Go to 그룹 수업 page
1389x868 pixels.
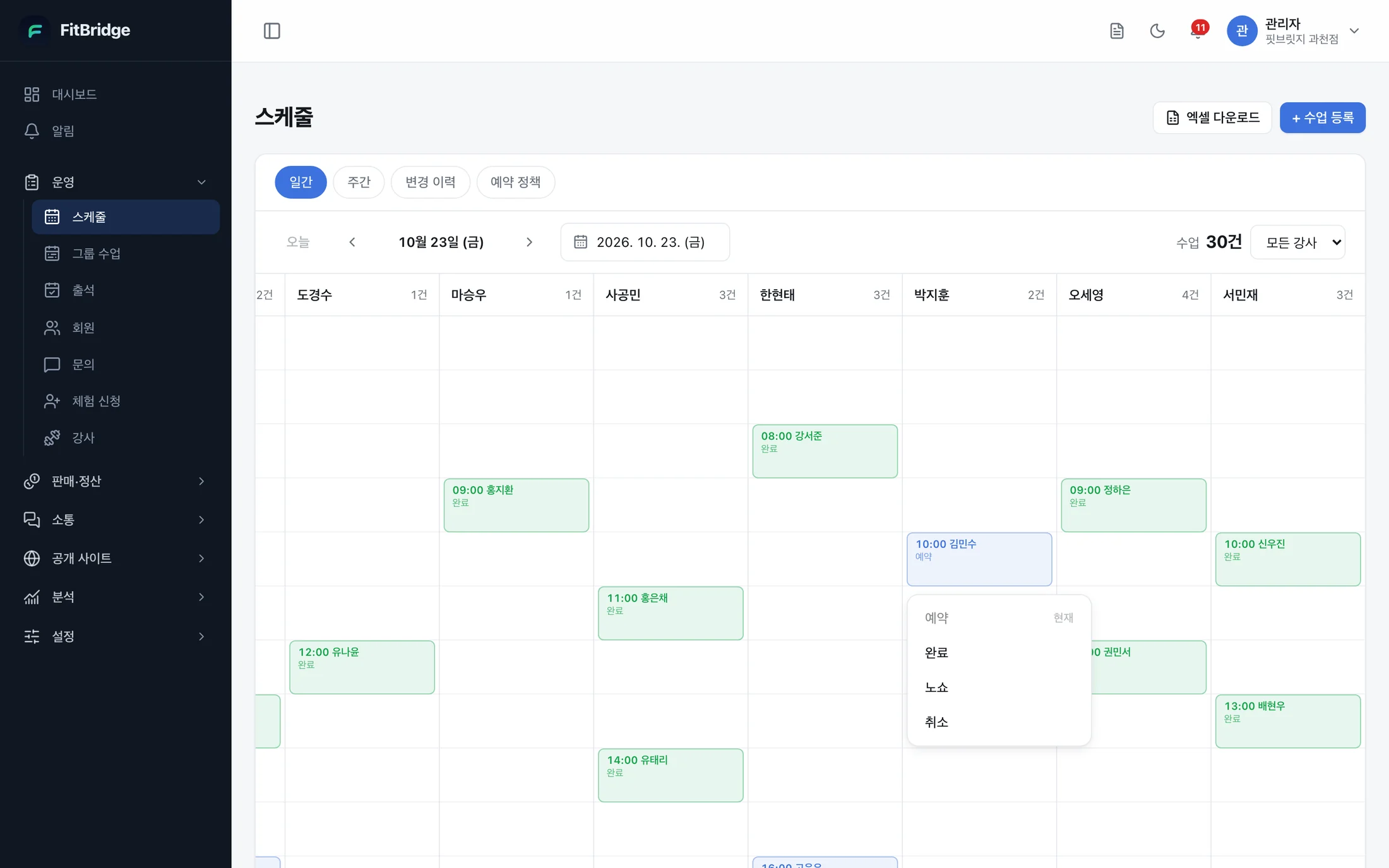[126, 253]
